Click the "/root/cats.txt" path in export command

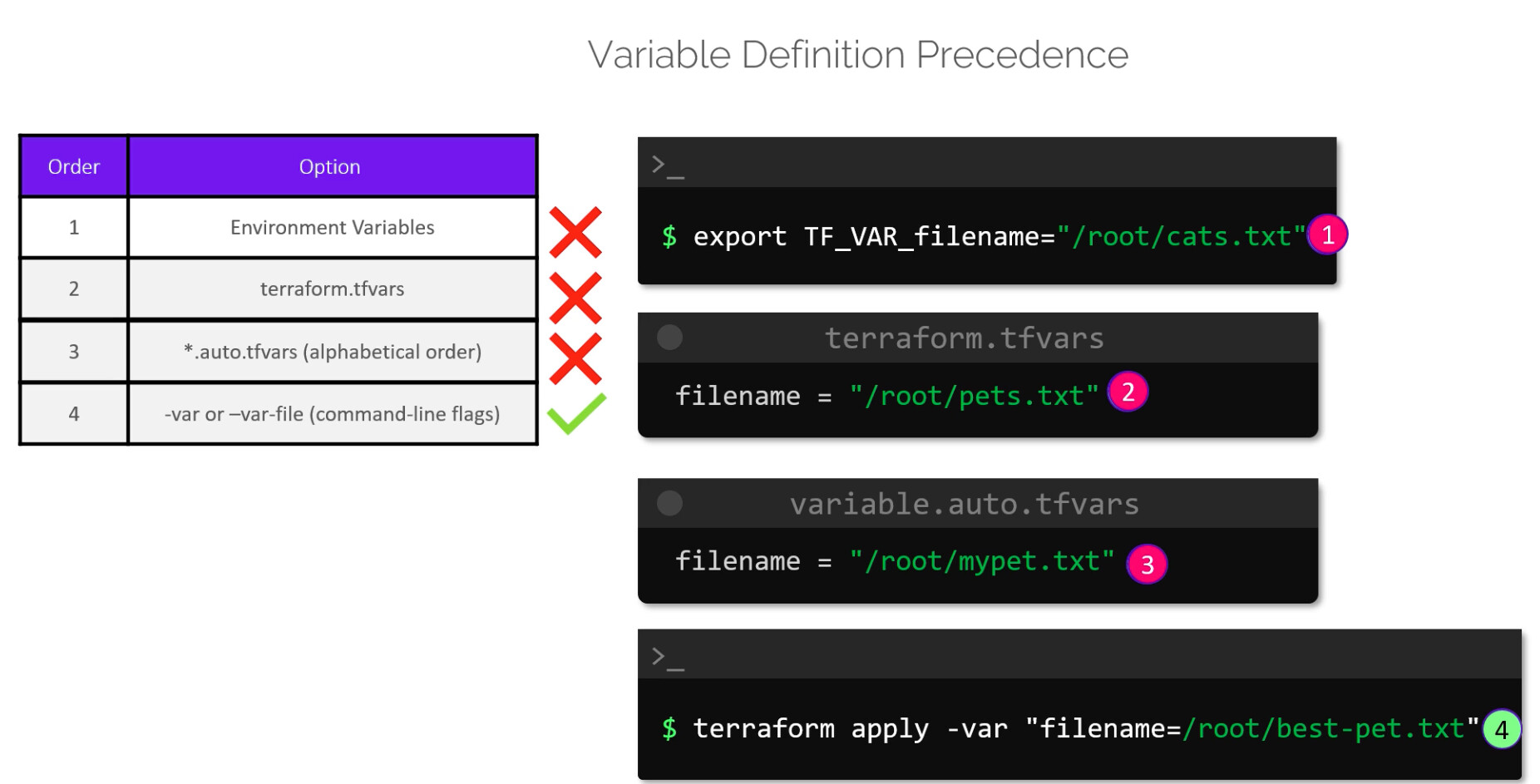tap(1181, 237)
